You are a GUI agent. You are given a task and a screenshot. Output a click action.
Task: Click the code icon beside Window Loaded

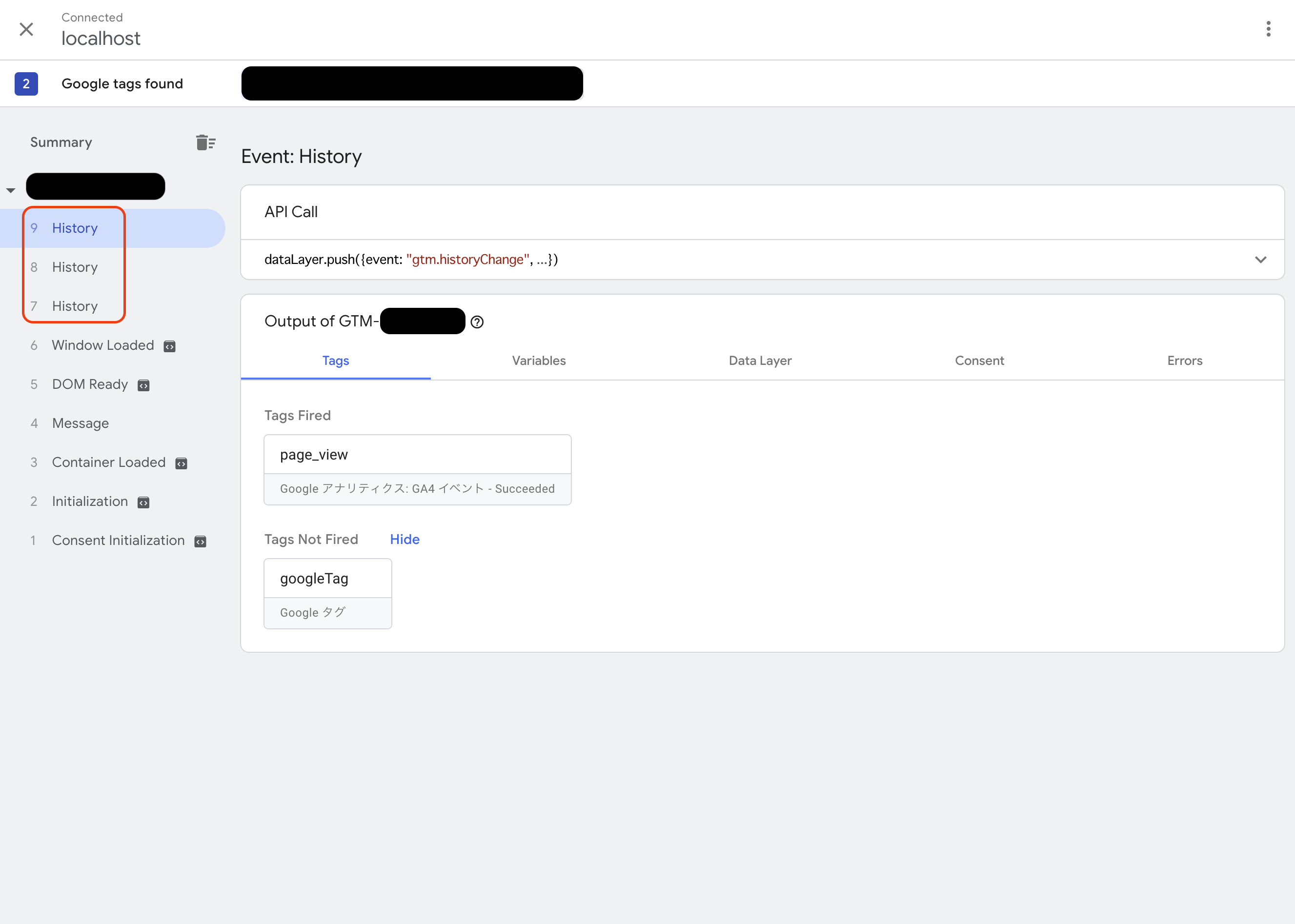(x=169, y=346)
